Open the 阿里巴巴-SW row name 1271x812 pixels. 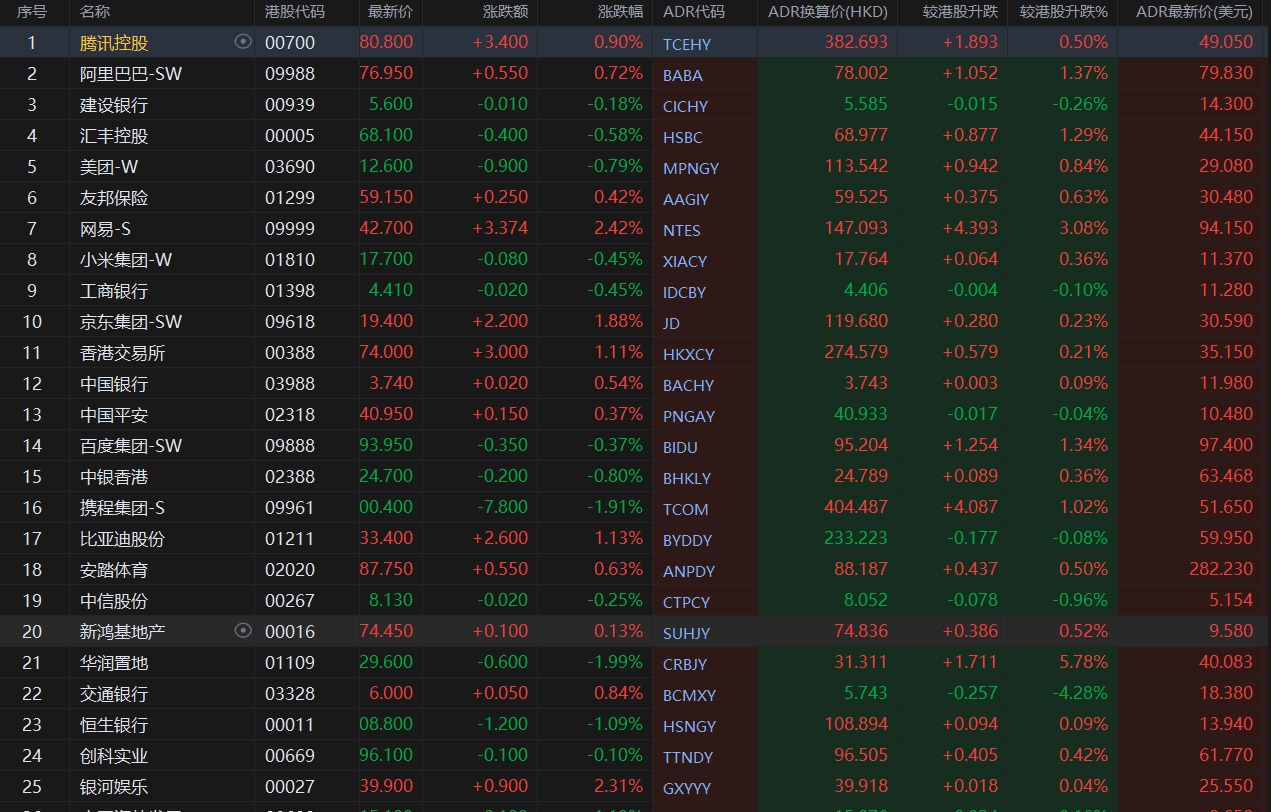[x=131, y=74]
